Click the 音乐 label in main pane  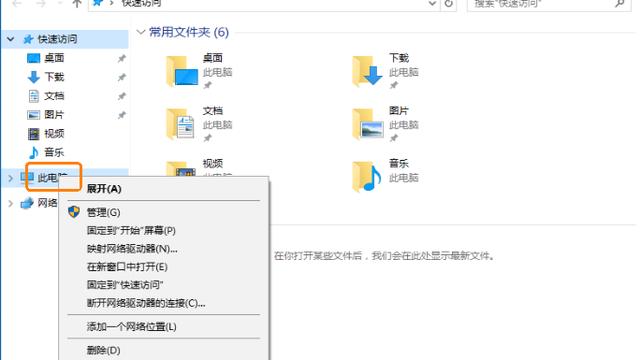(399, 163)
